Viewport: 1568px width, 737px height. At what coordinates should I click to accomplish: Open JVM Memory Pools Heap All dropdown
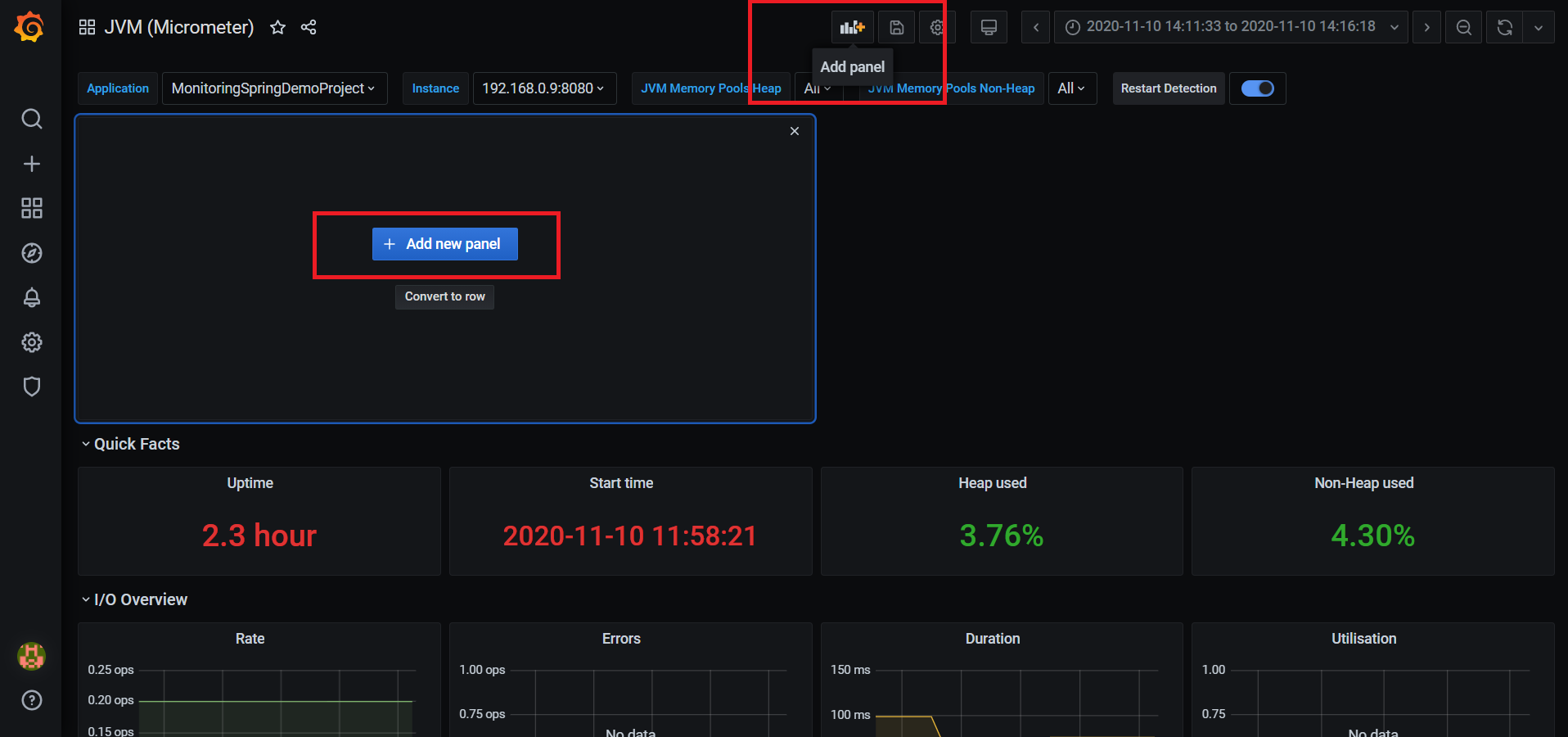pyautogui.click(x=818, y=88)
